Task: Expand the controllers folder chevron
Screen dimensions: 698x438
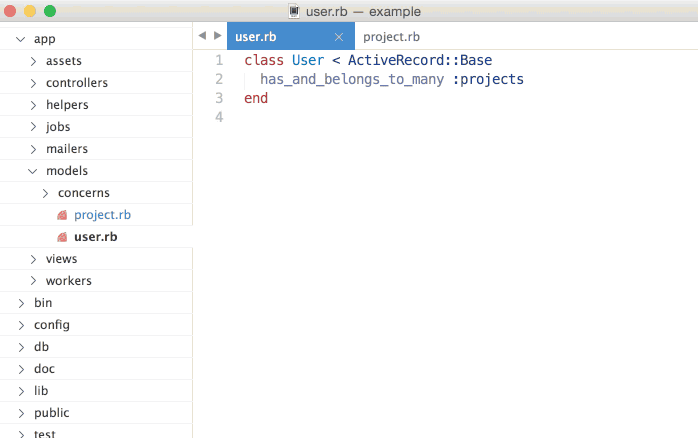Action: tap(33, 83)
